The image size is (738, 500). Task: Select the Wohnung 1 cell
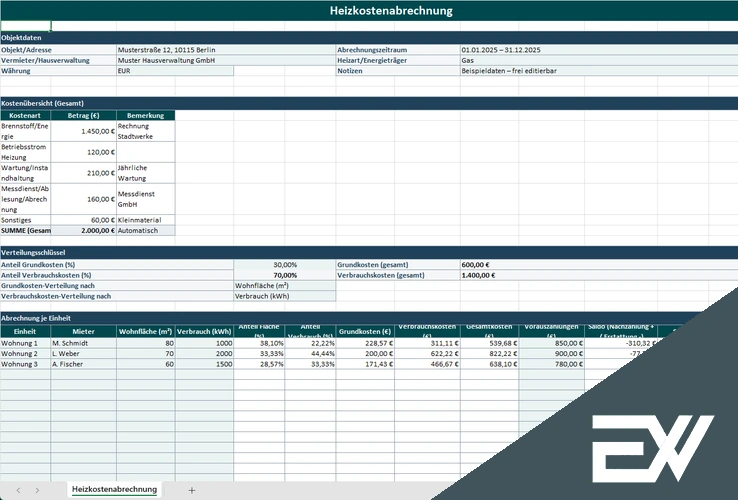(x=25, y=343)
